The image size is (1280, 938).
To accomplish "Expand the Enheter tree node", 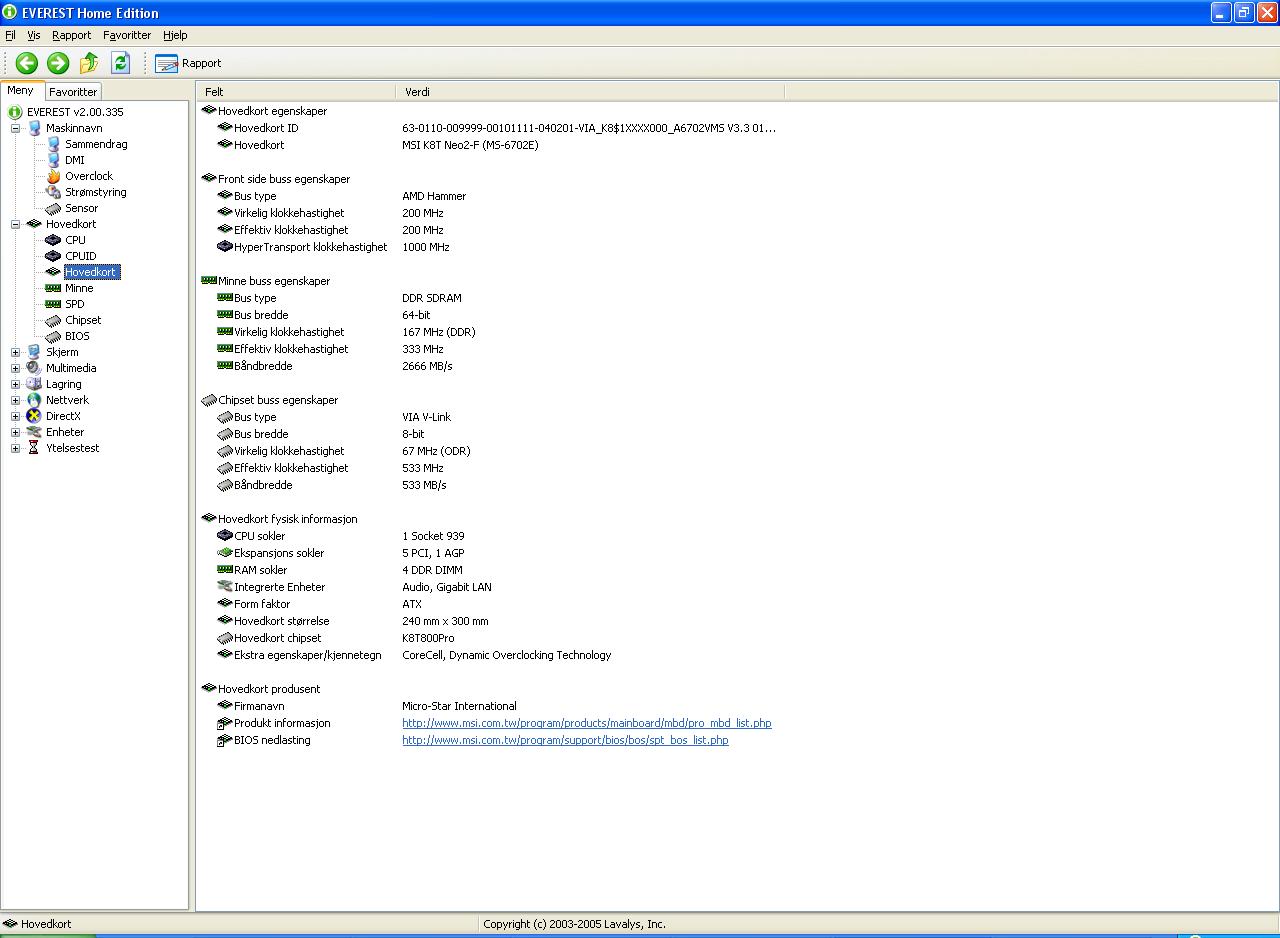I will 15,432.
